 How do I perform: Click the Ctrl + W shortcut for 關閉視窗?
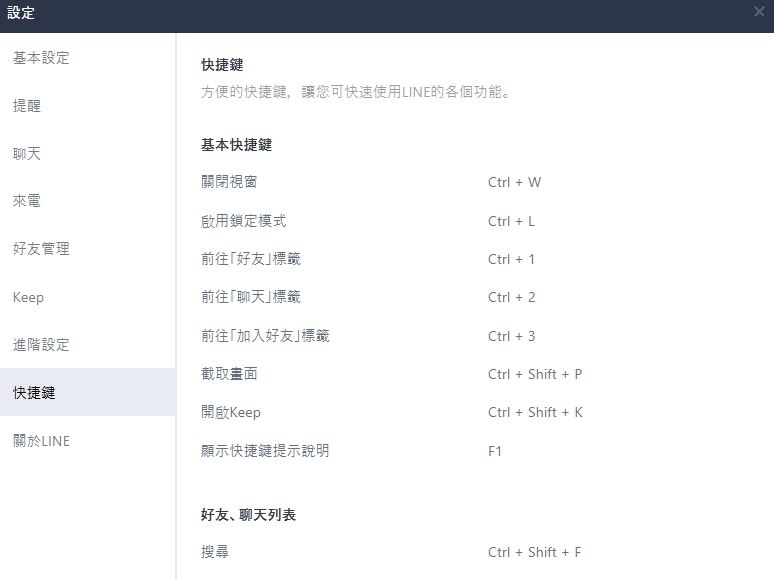[x=514, y=183]
